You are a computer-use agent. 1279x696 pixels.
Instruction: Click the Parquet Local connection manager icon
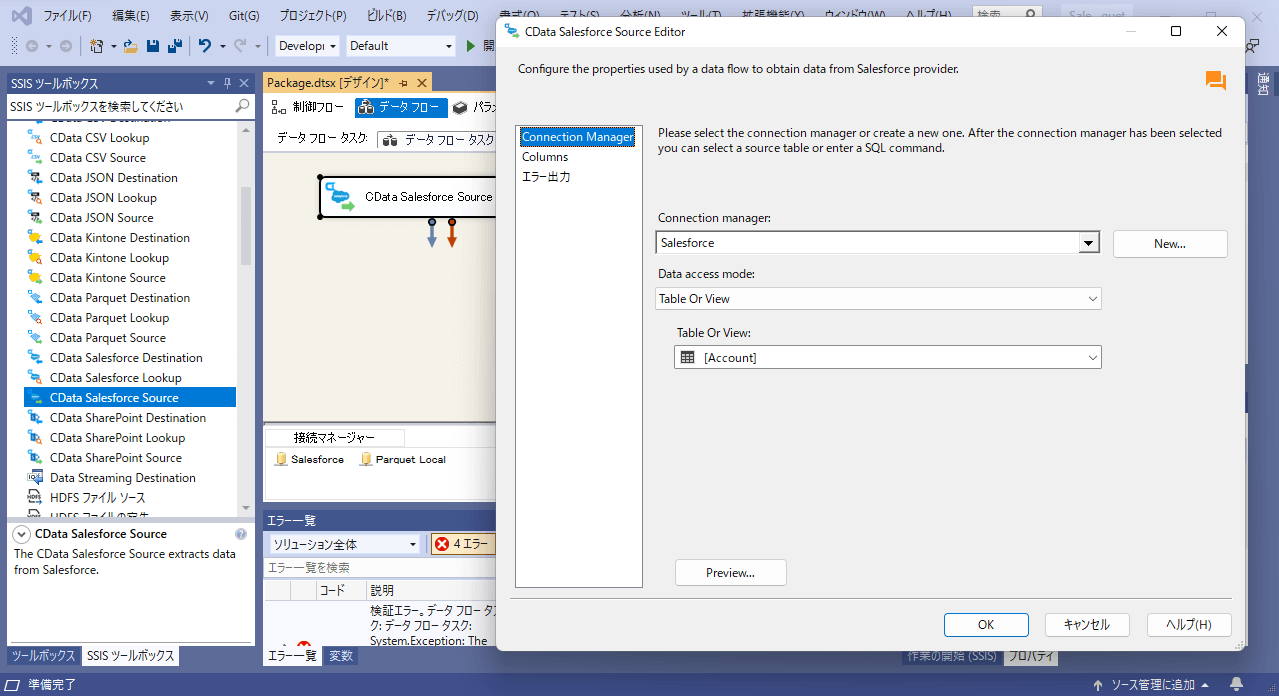click(x=366, y=460)
